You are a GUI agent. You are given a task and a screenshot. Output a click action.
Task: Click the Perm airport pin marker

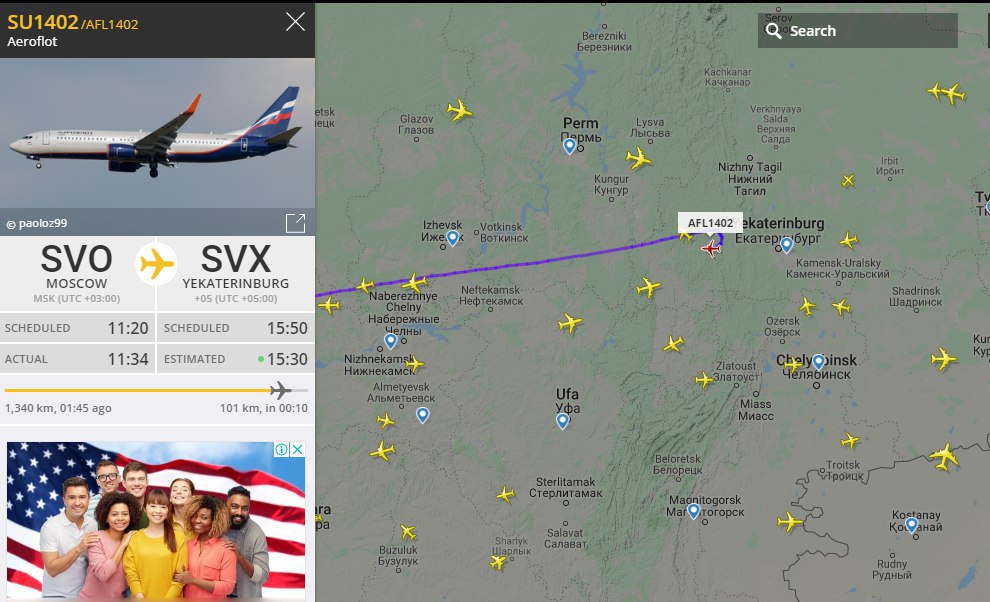click(x=570, y=146)
